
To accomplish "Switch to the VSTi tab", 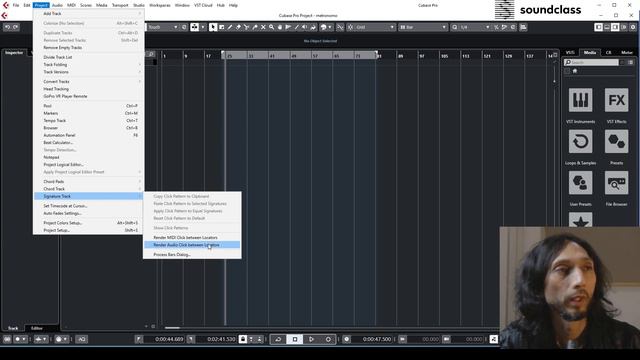I will point(570,53).
